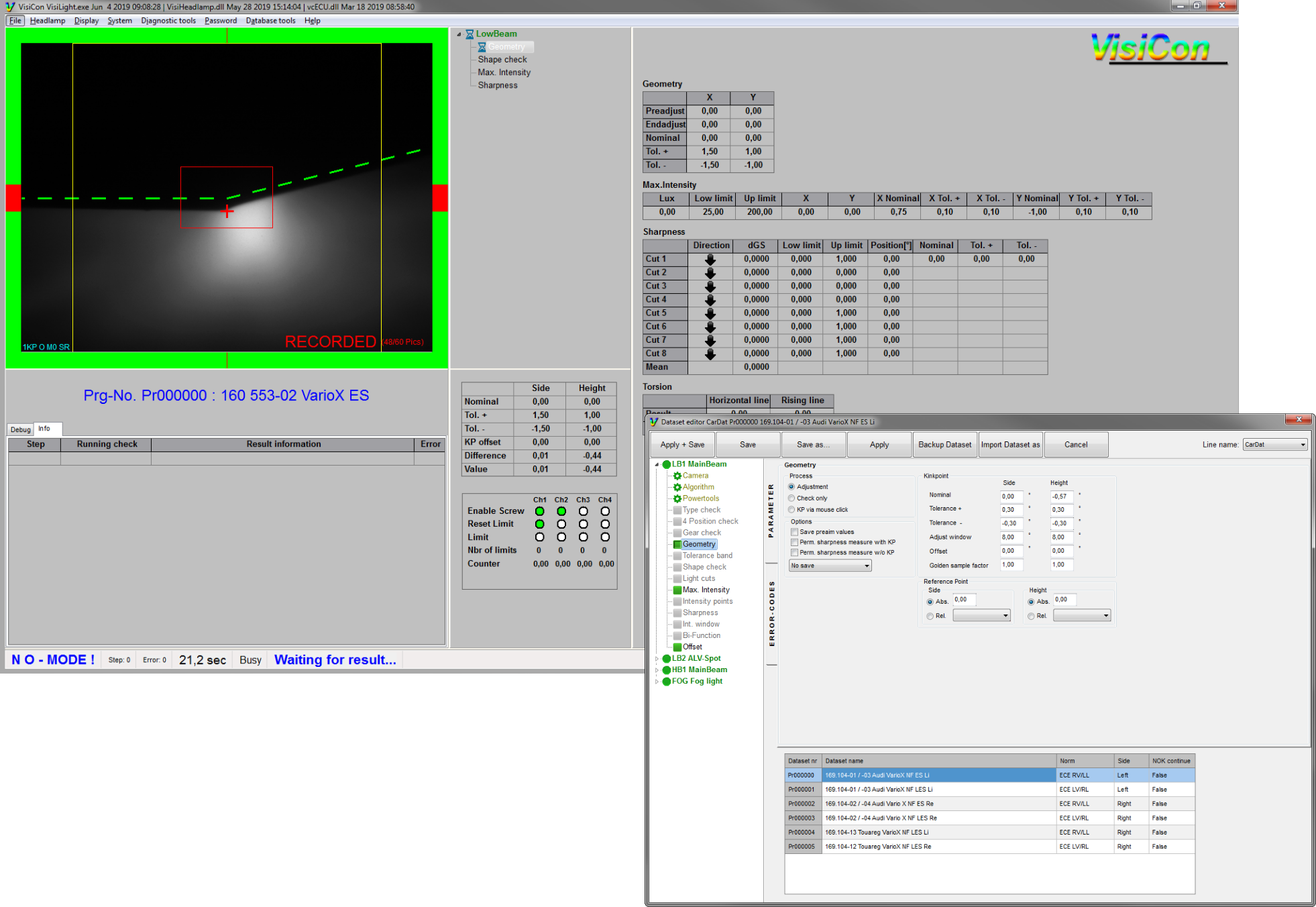Screen dimensions: 1316x907
Task: Click the Save as... button
Action: click(x=813, y=445)
